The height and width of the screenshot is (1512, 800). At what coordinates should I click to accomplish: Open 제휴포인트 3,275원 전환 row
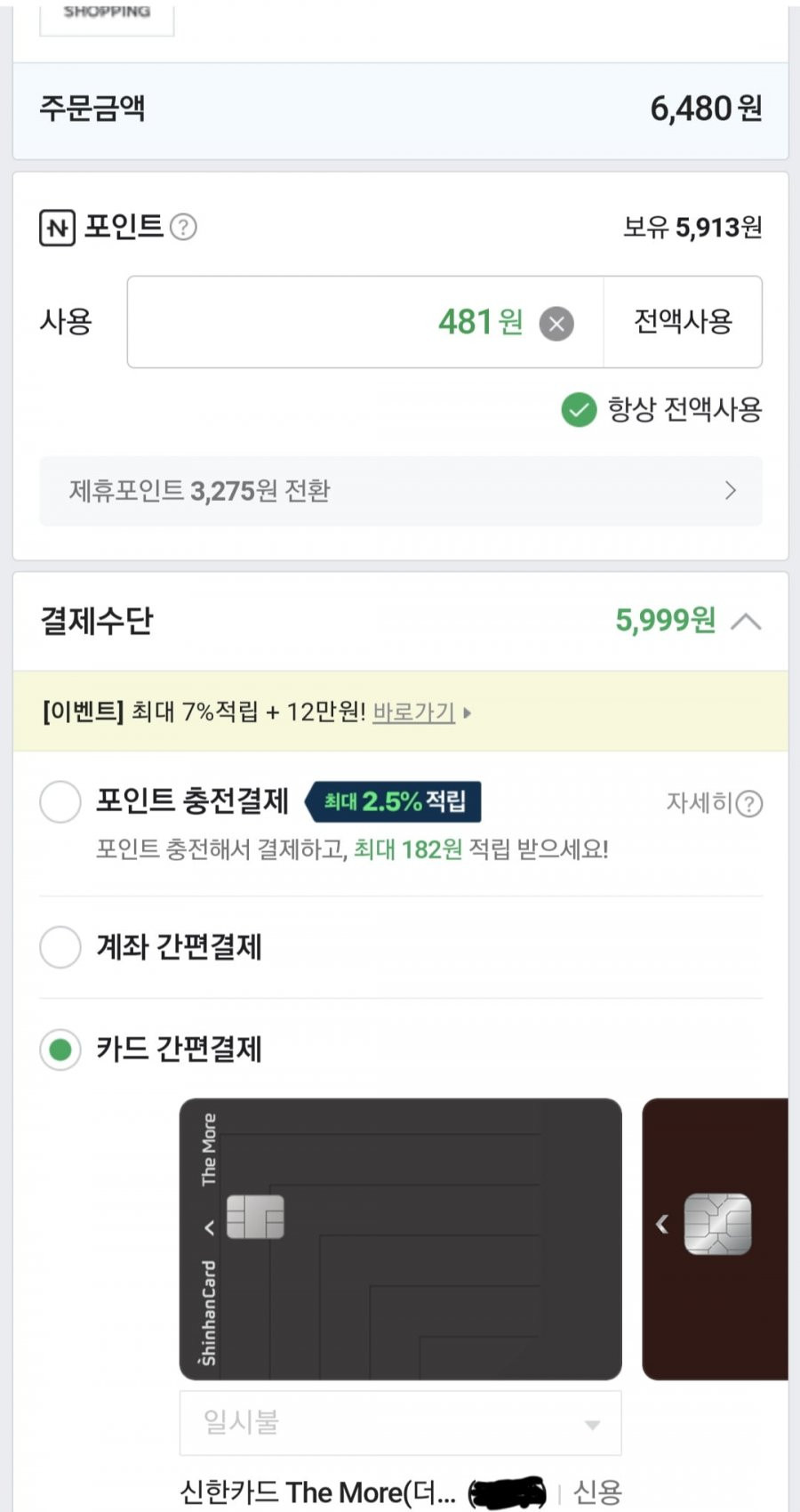pyautogui.click(x=400, y=491)
